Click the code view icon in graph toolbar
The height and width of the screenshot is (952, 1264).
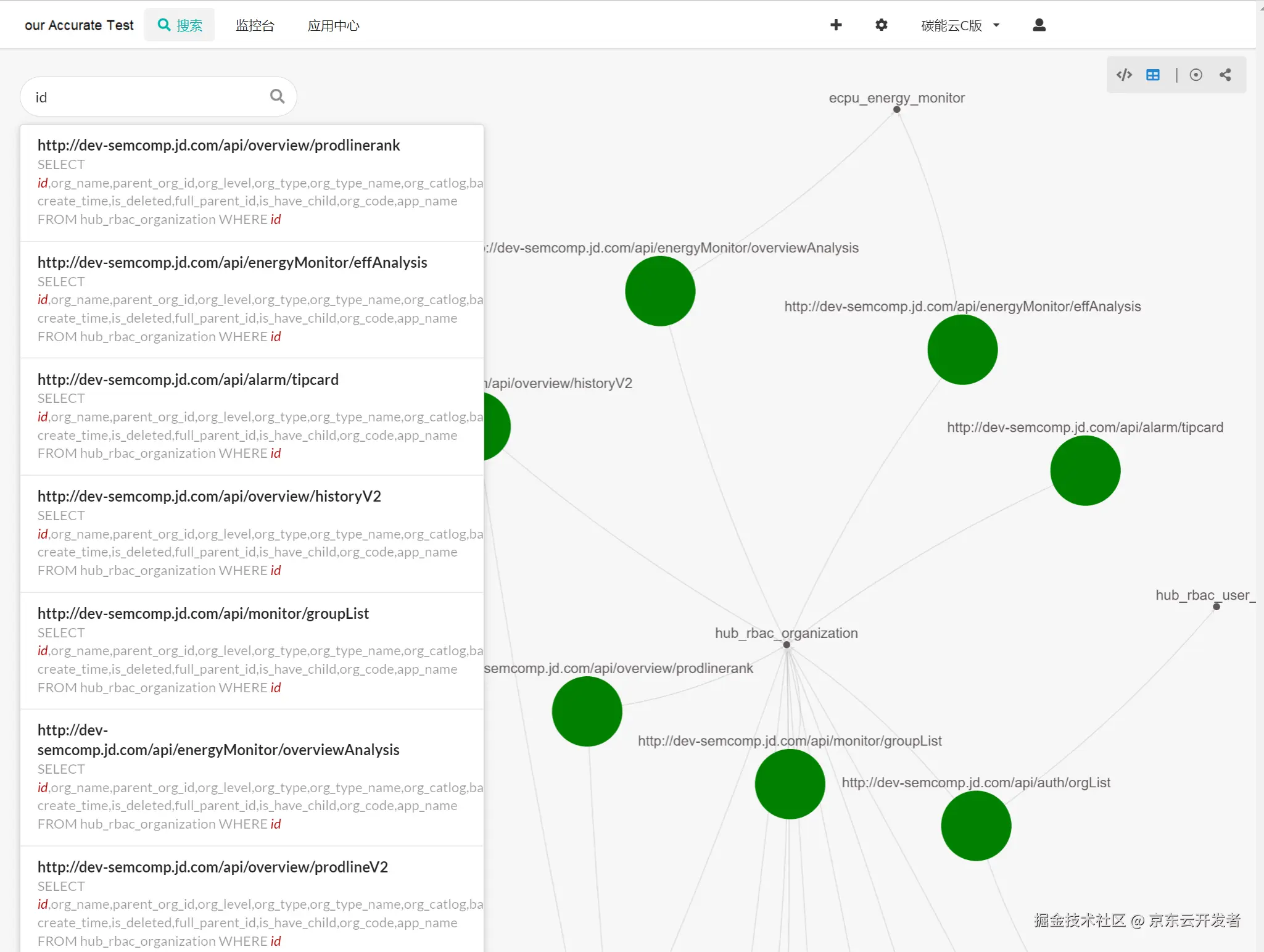tap(1124, 75)
